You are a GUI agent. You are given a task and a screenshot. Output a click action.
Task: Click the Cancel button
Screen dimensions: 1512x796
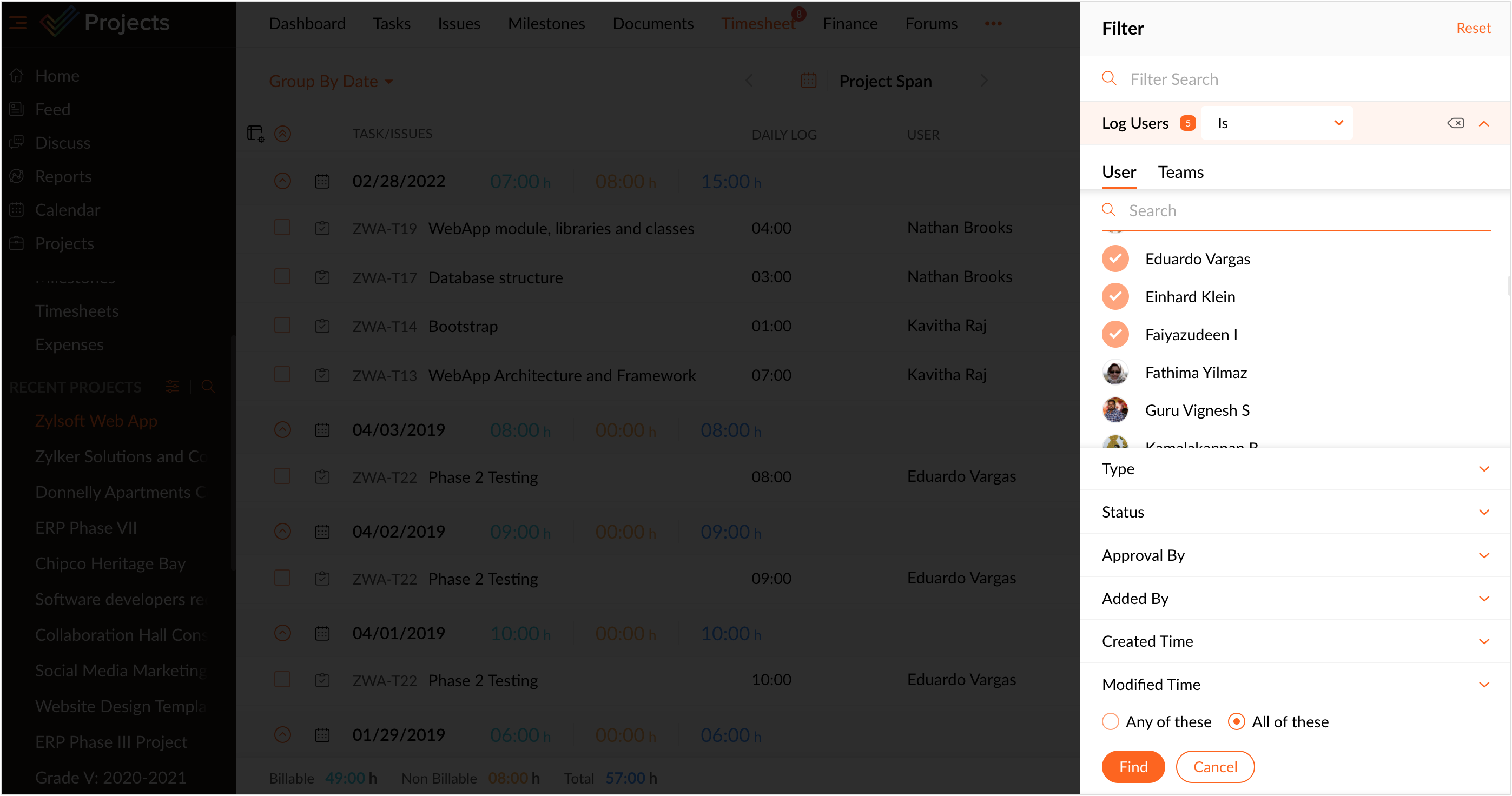tap(1215, 767)
